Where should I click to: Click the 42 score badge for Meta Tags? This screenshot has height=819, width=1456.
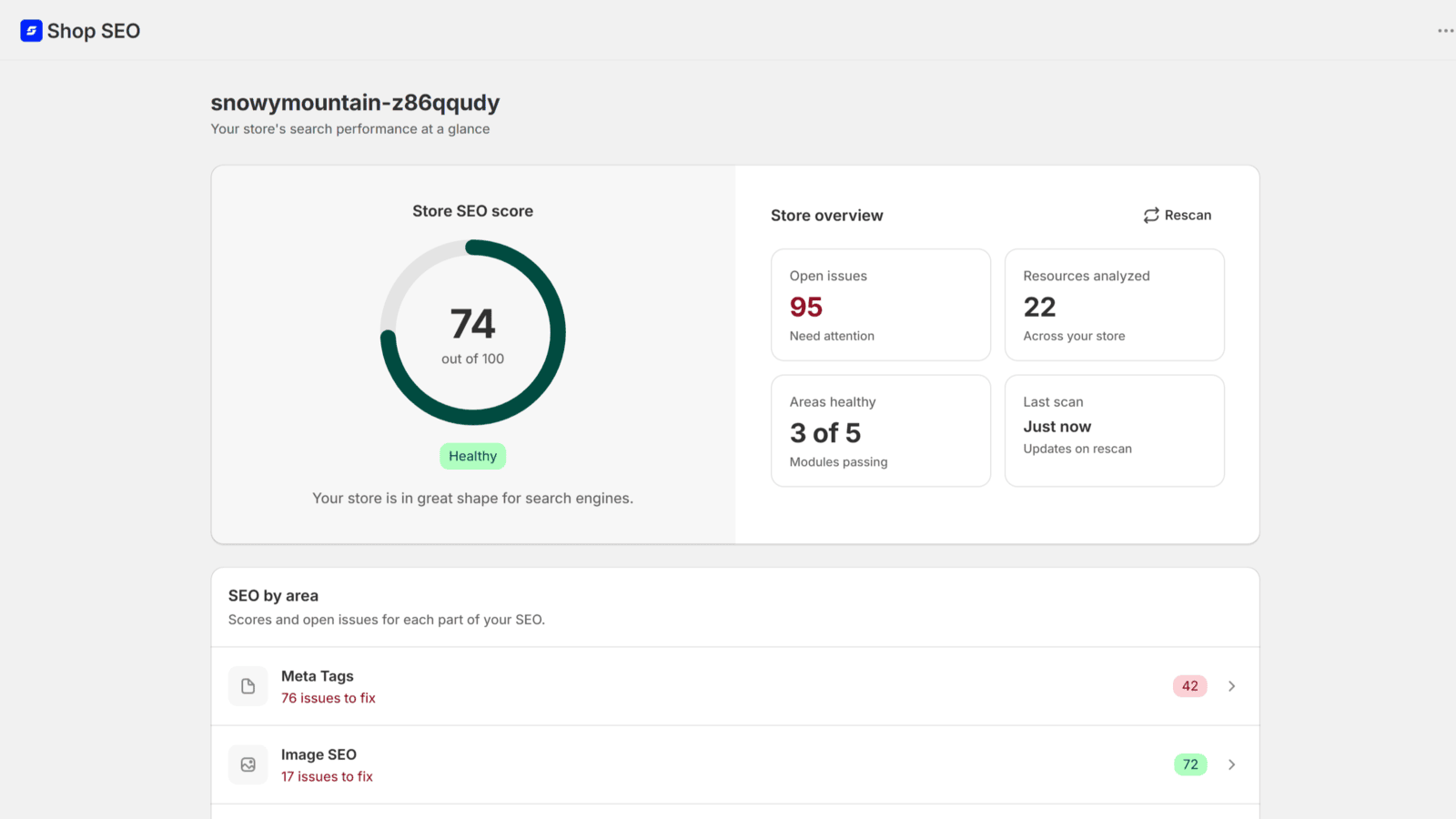(x=1190, y=686)
